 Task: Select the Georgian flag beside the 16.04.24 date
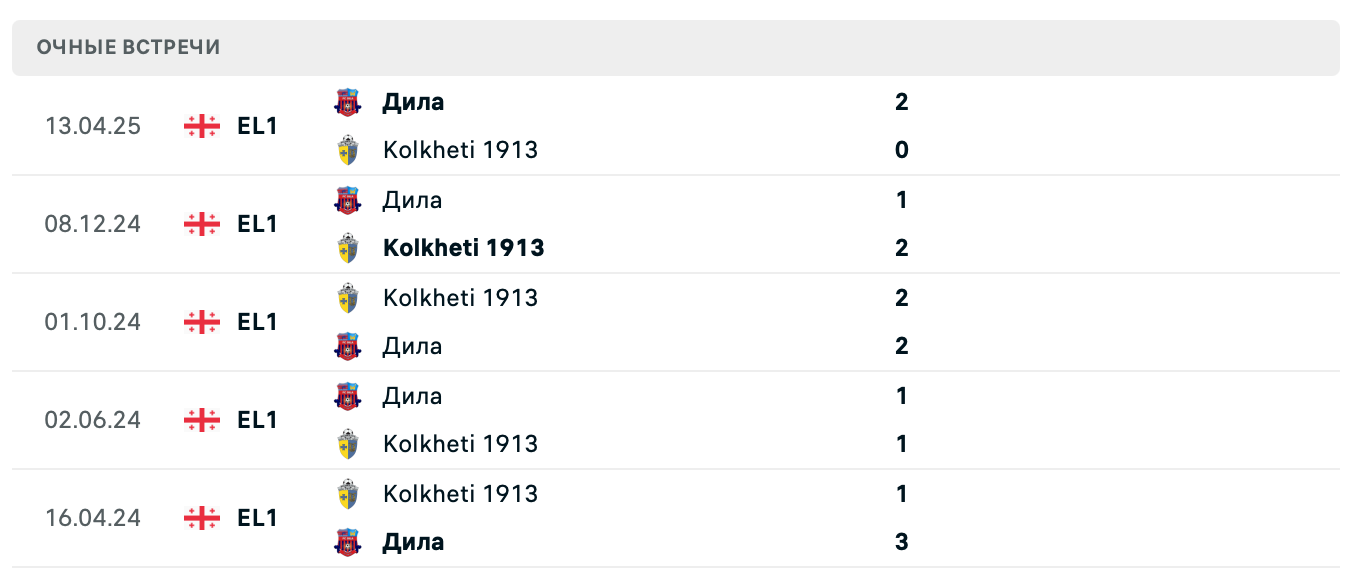coord(200,518)
